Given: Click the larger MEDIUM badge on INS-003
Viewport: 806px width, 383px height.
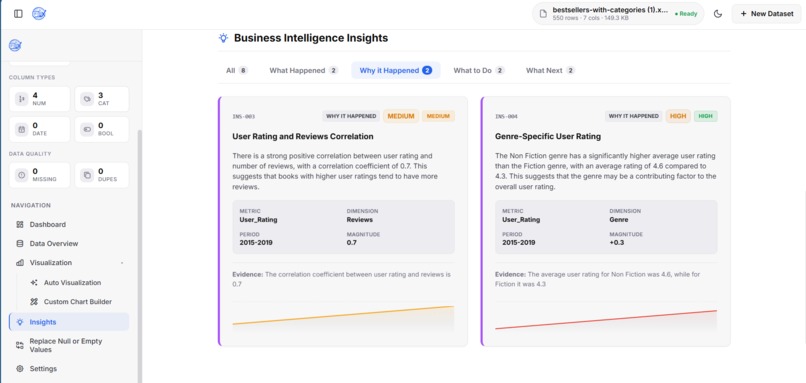Looking at the screenshot, I should (x=401, y=116).
